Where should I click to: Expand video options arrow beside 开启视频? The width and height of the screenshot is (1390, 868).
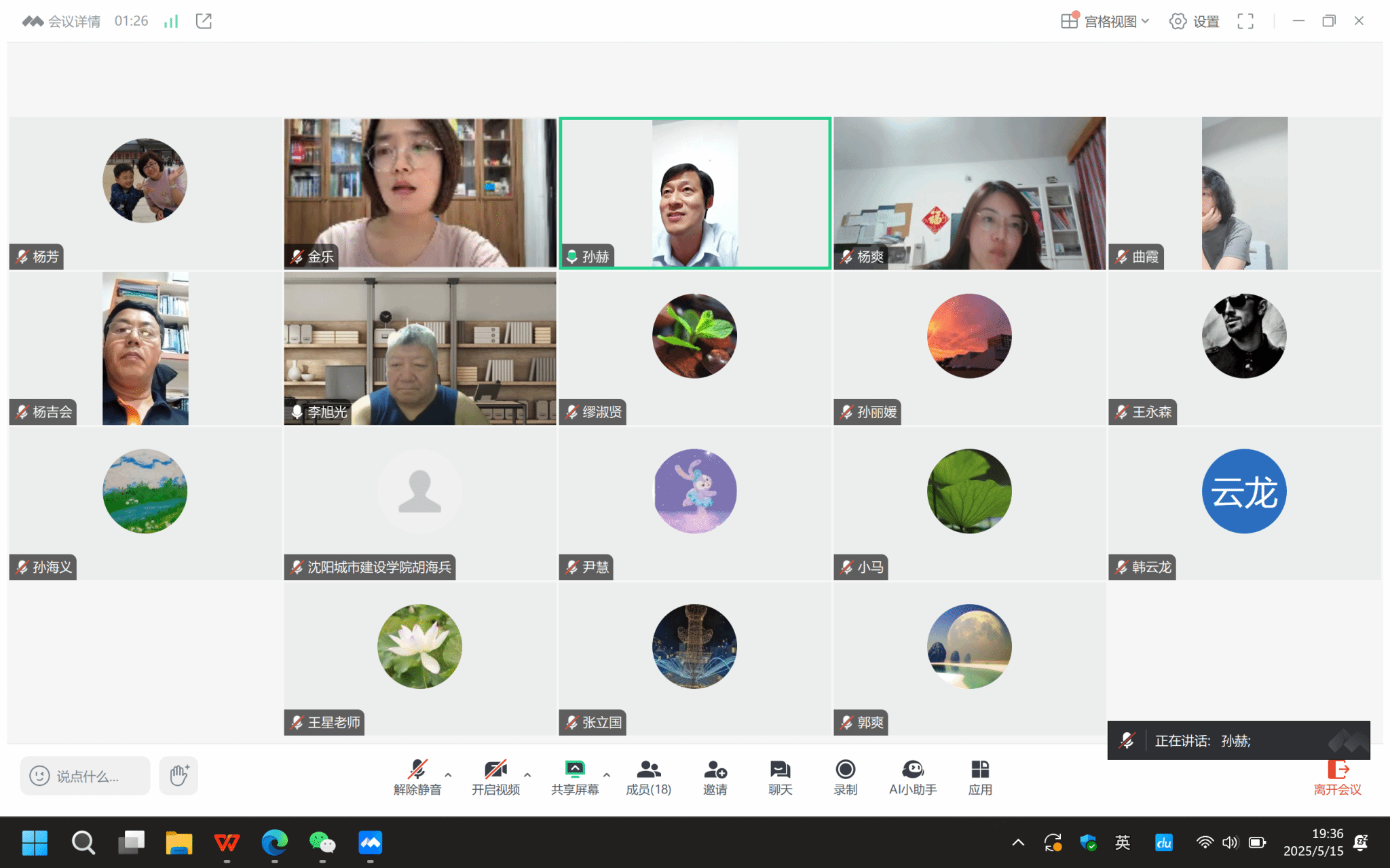tap(527, 774)
